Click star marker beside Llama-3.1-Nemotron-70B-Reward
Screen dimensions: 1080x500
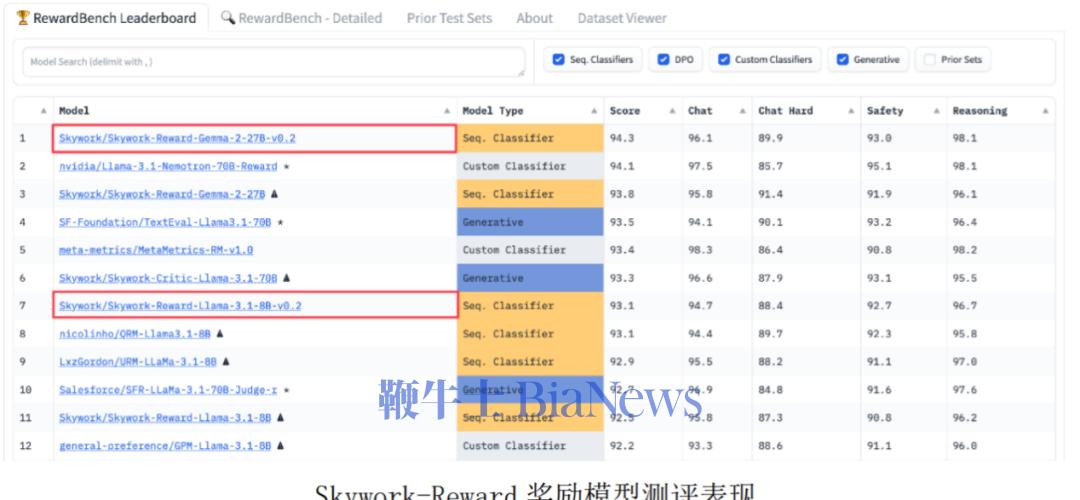(287, 167)
